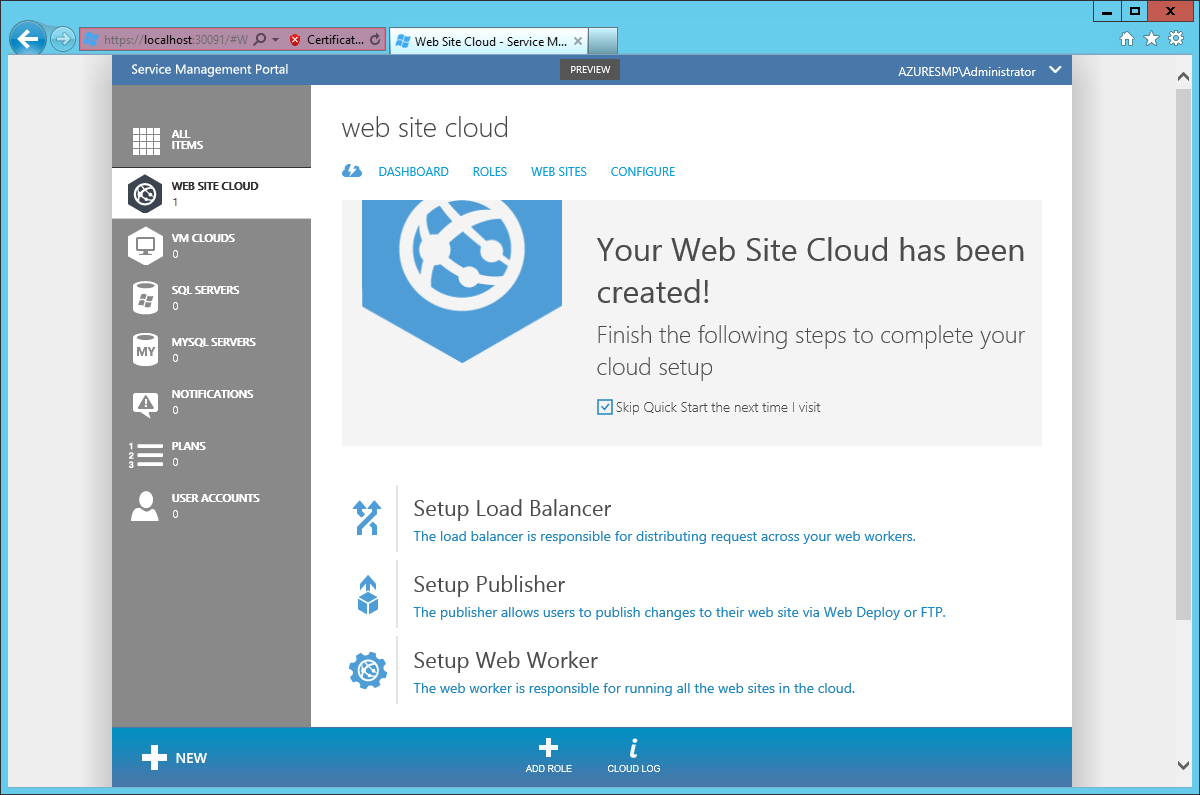Open the Configure tab
The height and width of the screenshot is (795, 1200).
(643, 172)
